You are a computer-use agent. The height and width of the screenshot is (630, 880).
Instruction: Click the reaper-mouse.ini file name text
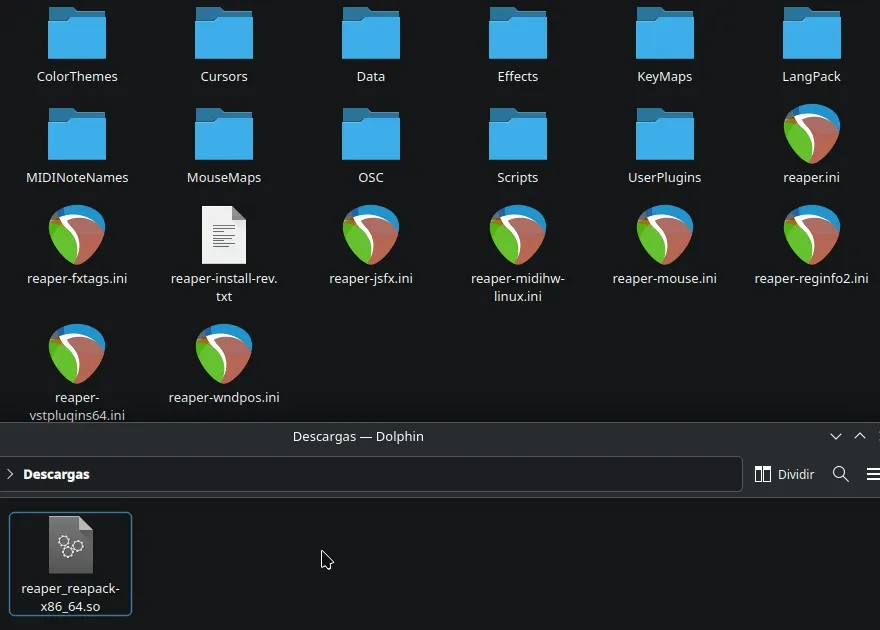click(x=664, y=278)
